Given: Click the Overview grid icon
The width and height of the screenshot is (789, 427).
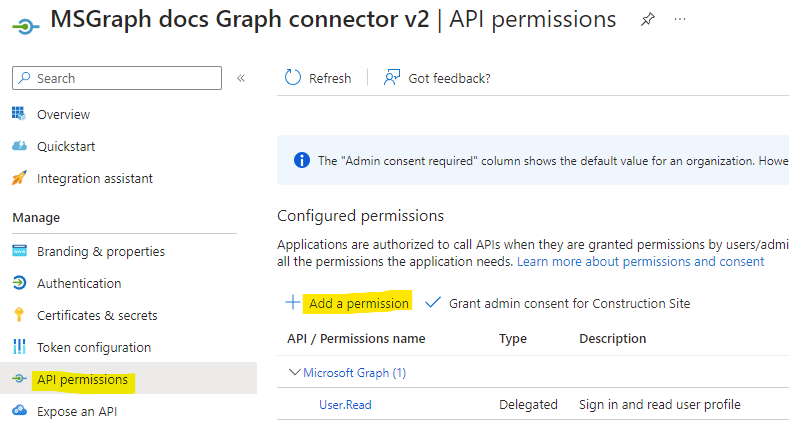Looking at the screenshot, I should (19, 114).
